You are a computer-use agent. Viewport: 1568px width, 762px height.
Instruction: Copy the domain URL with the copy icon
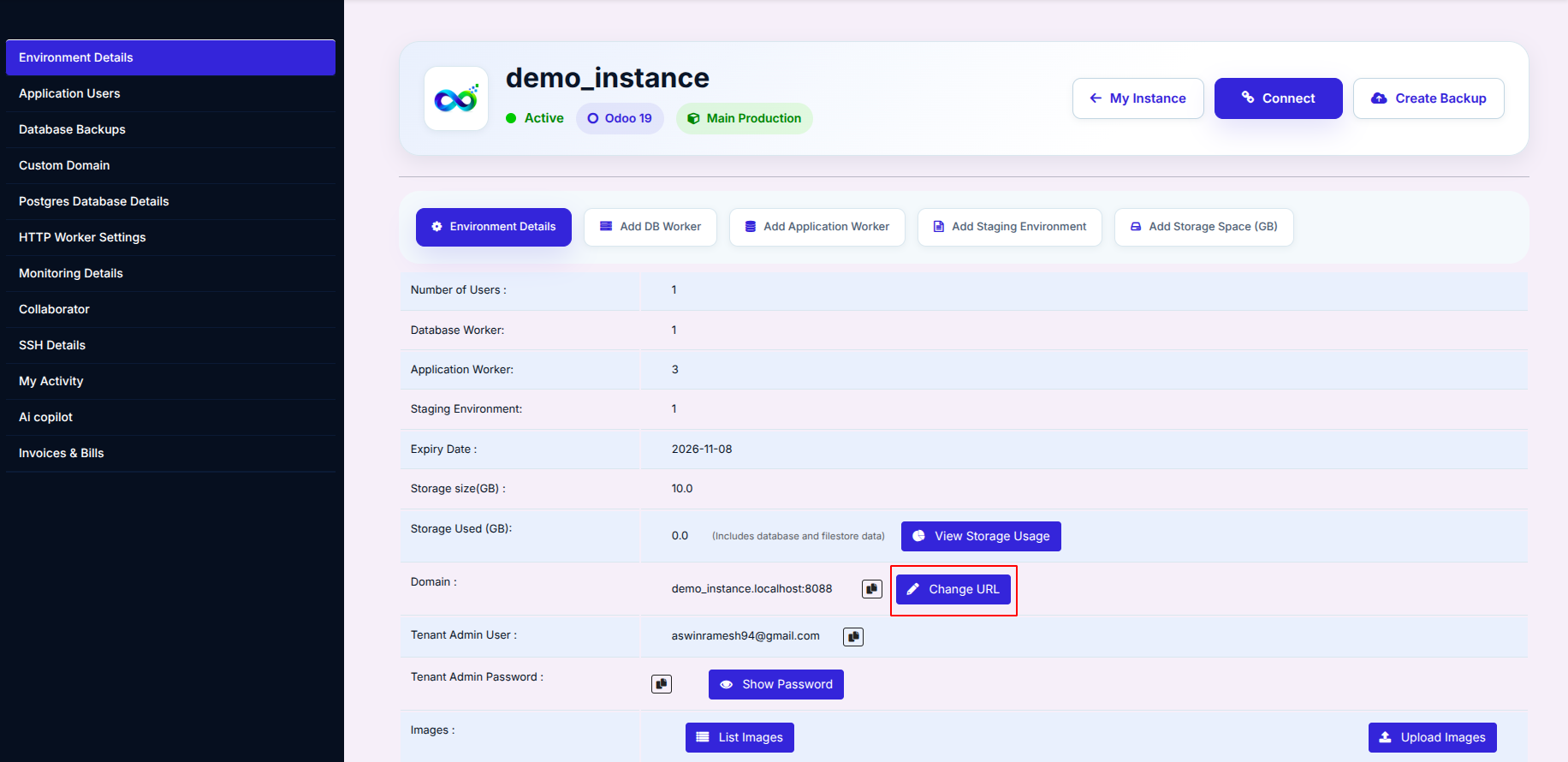pos(871,589)
